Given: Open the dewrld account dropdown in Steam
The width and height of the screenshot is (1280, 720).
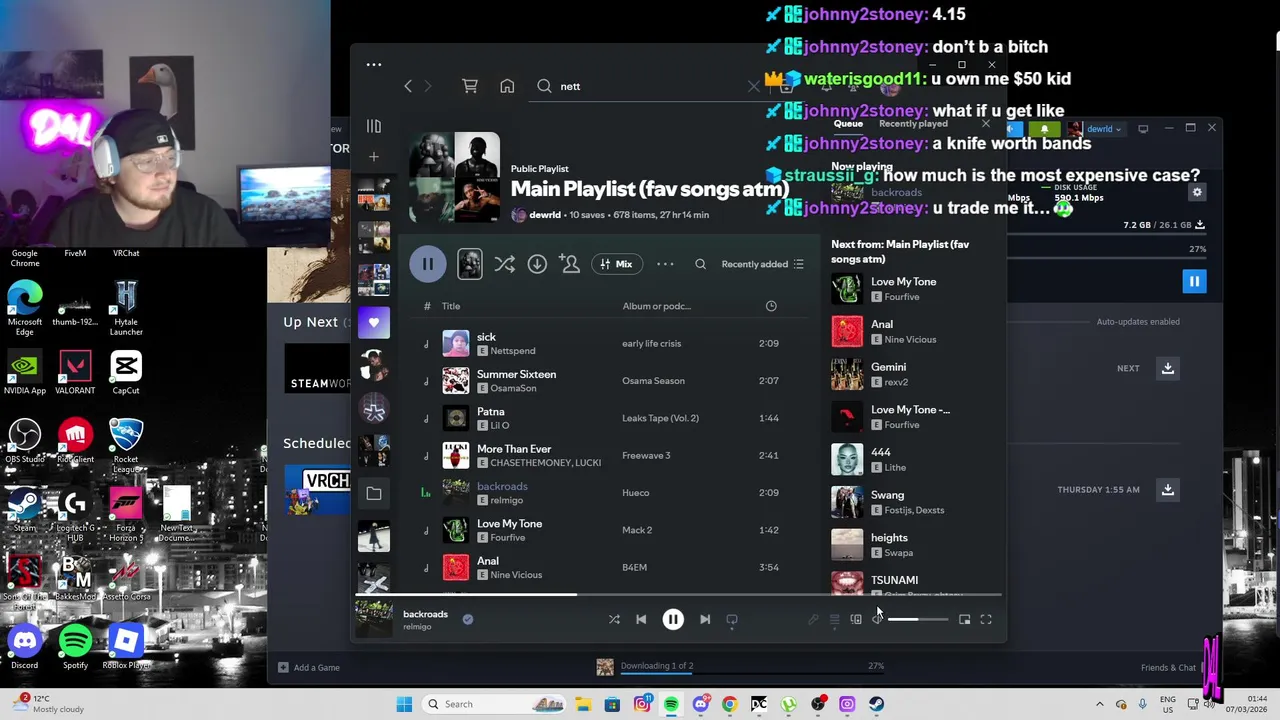Looking at the screenshot, I should (x=1098, y=129).
